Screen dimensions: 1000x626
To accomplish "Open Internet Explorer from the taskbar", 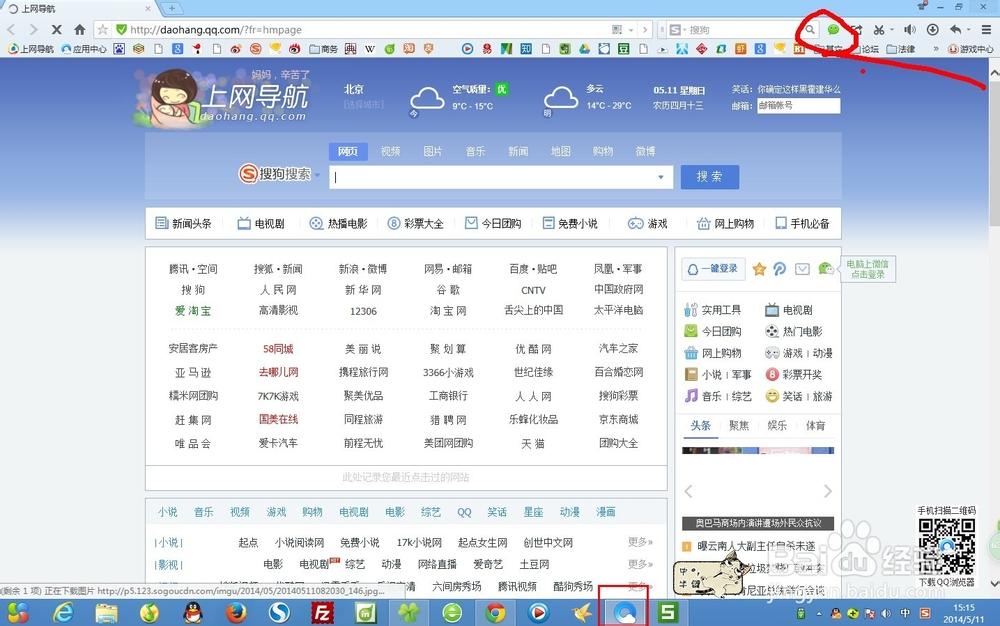I will pos(62,613).
